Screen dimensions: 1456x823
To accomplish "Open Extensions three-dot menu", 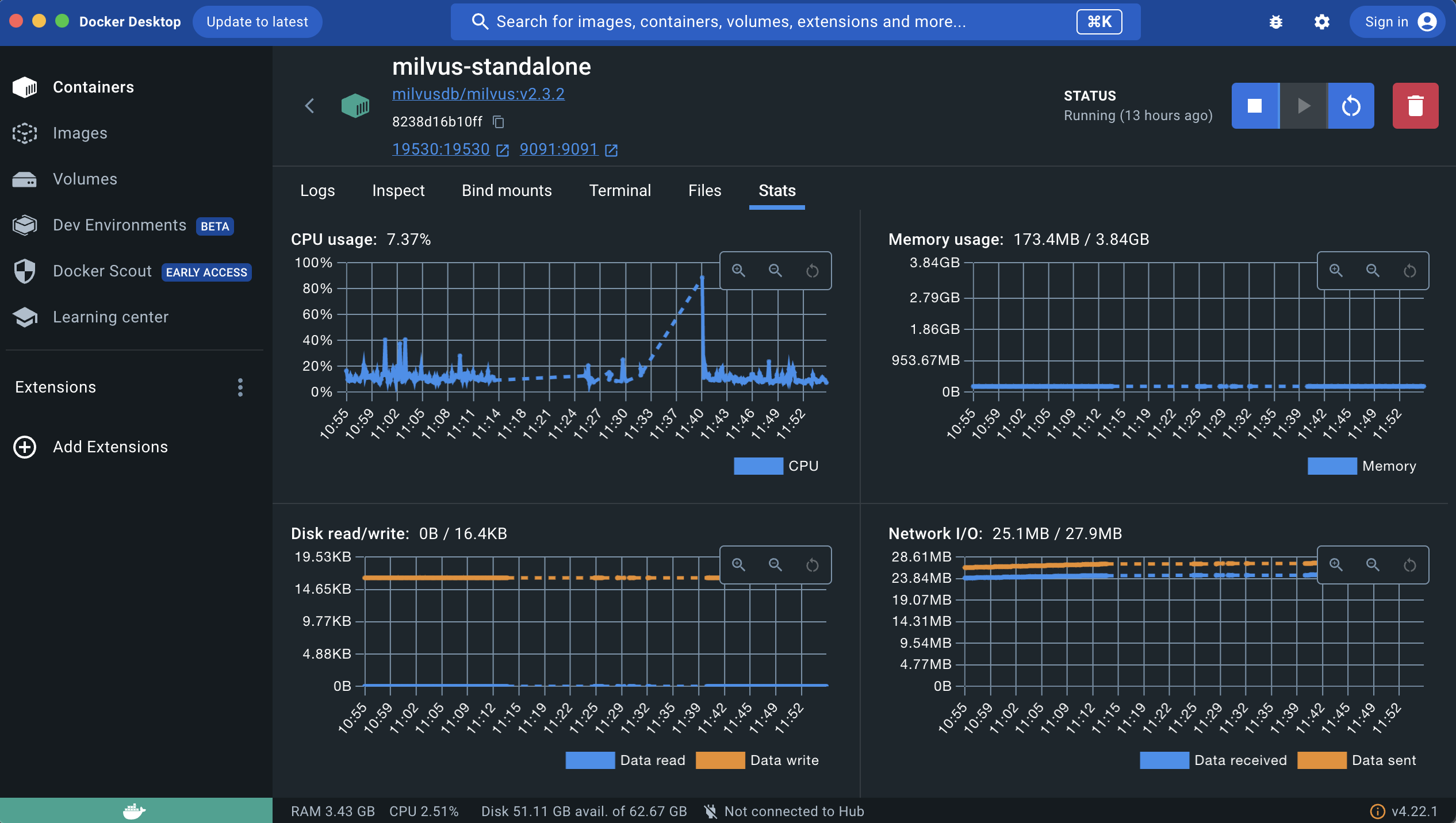I will point(240,387).
